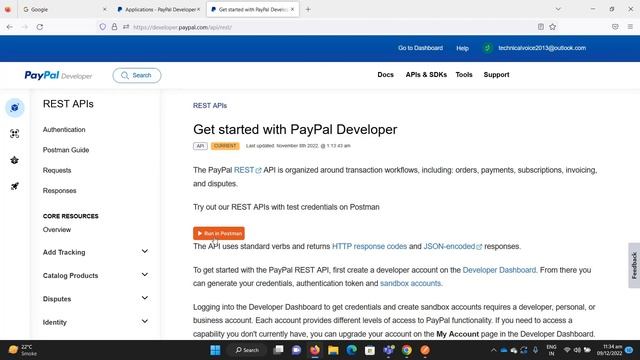Open the Authentication sidebar link
Image resolution: width=640 pixels, height=360 pixels.
tap(64, 129)
